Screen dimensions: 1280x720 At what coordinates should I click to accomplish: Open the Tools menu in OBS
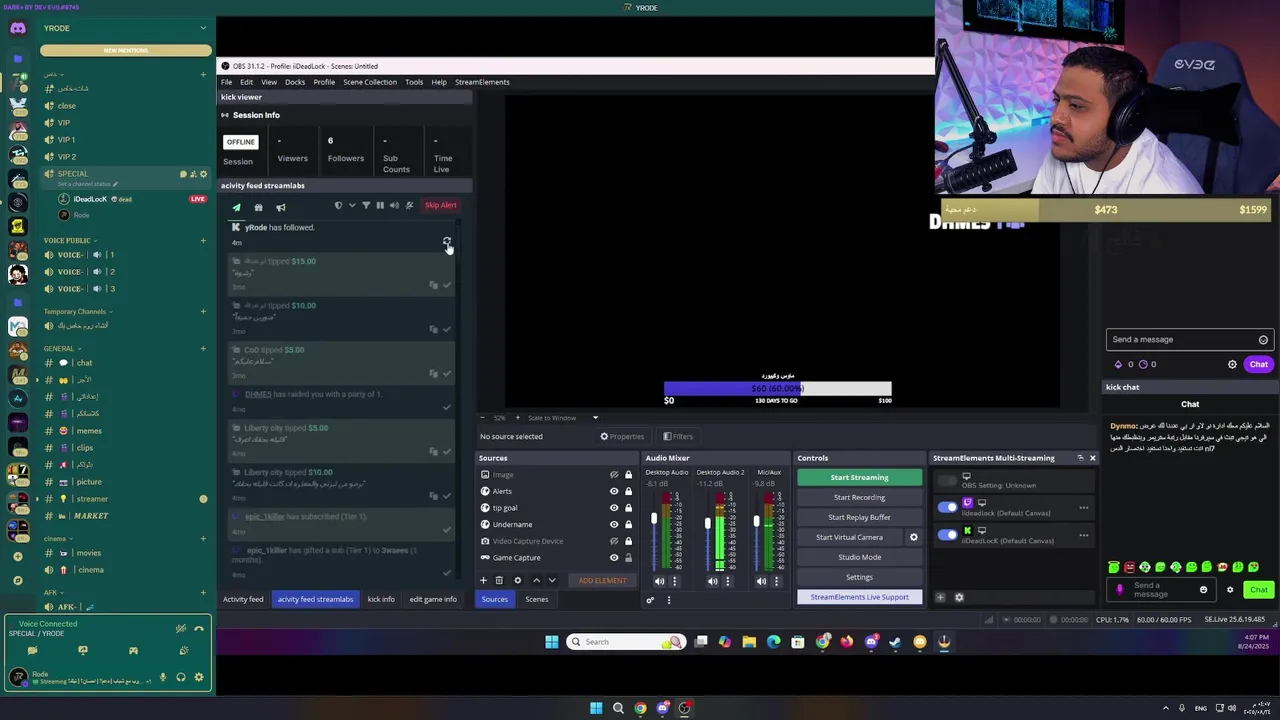(x=414, y=82)
